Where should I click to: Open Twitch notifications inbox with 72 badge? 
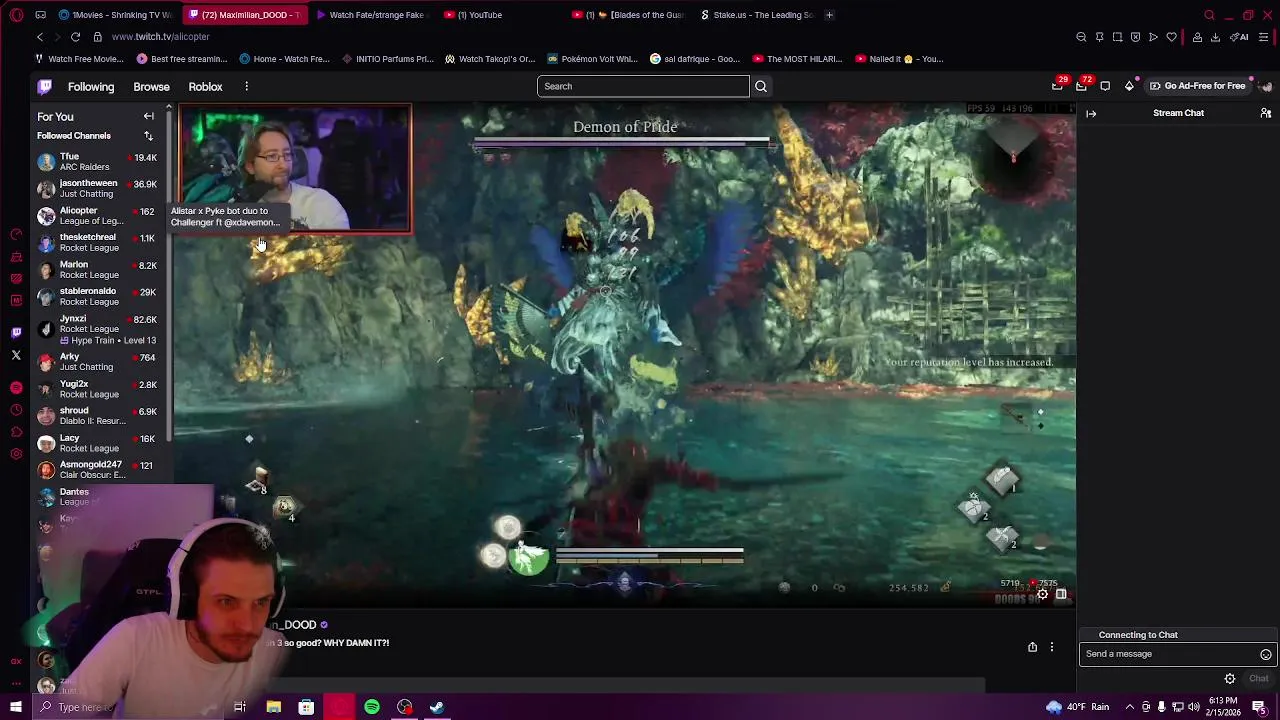pyautogui.click(x=1081, y=86)
